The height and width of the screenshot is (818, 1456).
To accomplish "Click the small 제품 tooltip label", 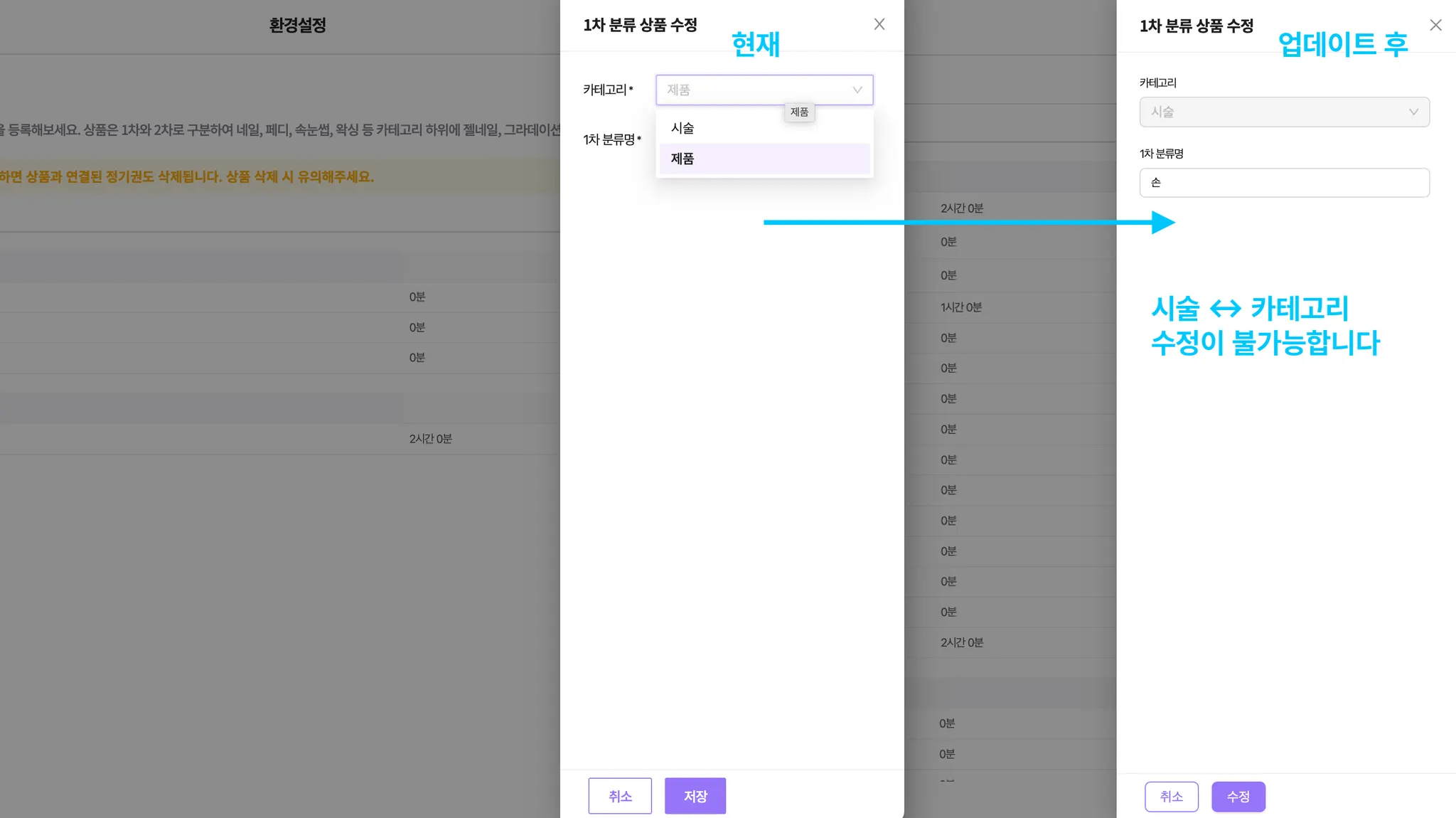I will point(799,112).
